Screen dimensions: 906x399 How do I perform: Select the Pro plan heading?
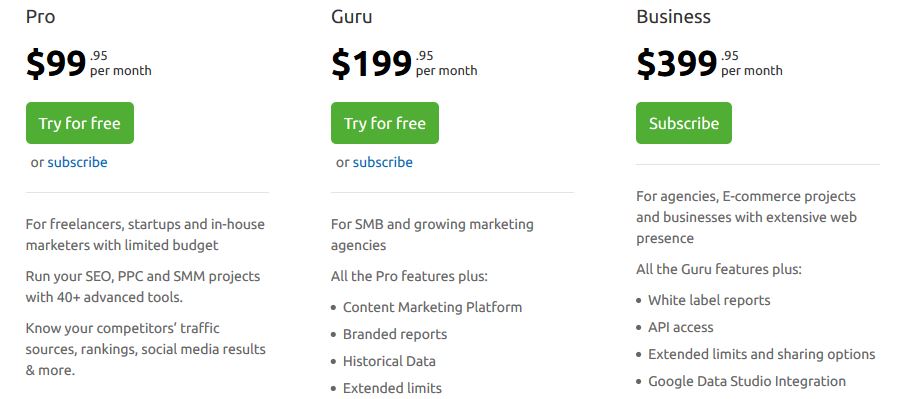click(x=40, y=17)
